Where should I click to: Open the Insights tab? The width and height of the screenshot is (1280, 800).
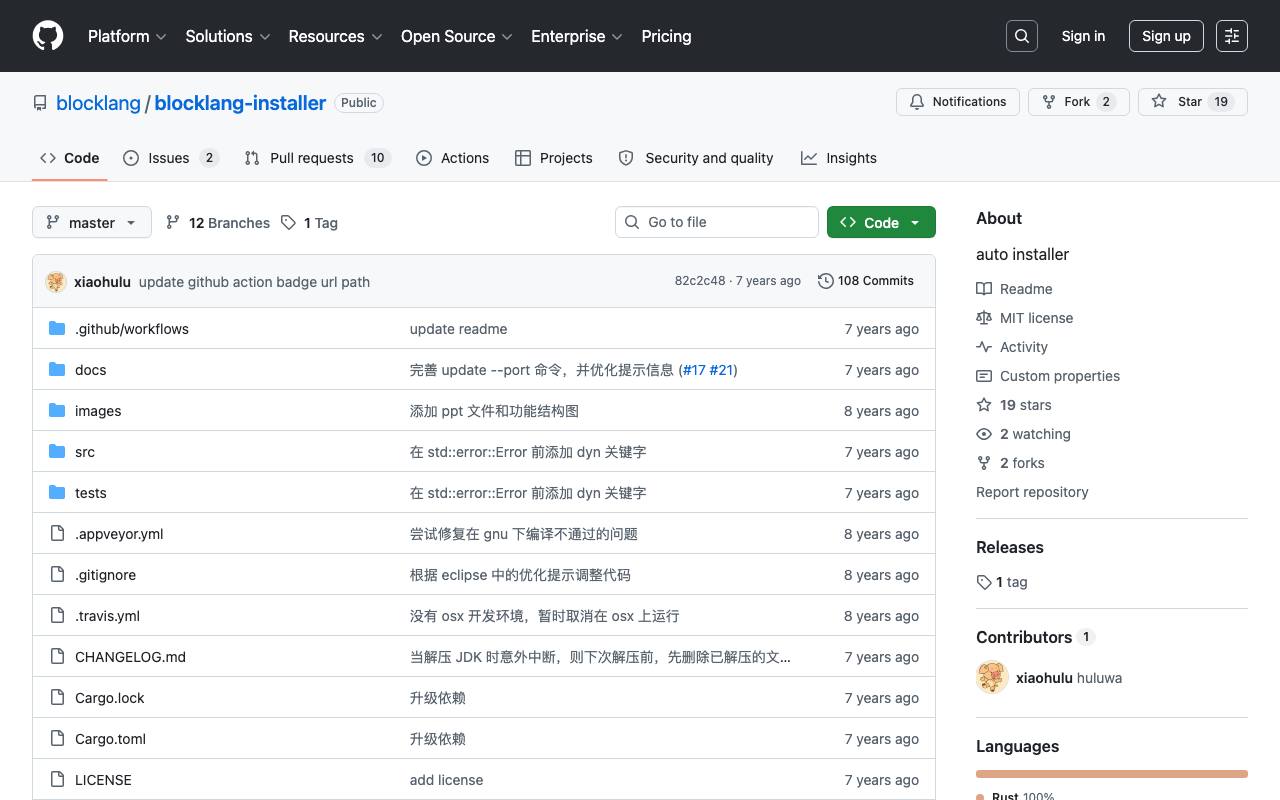[839, 158]
